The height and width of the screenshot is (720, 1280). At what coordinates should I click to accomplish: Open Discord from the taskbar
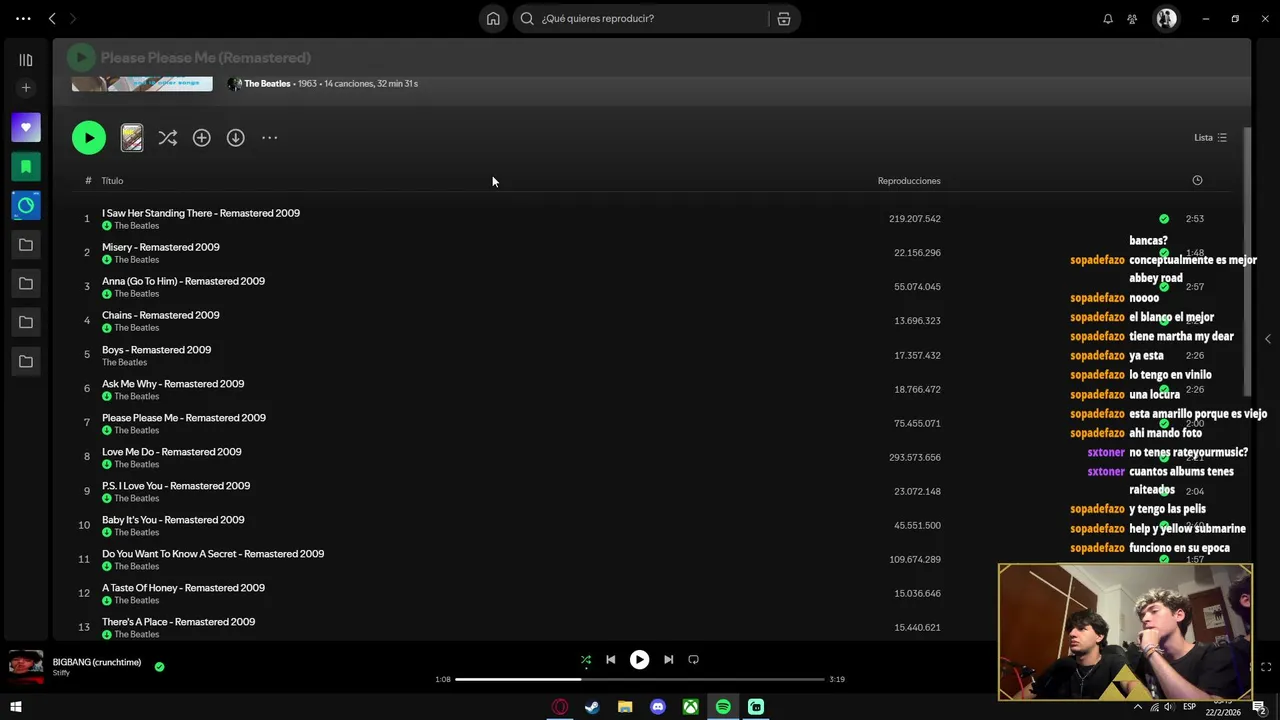[x=657, y=707]
